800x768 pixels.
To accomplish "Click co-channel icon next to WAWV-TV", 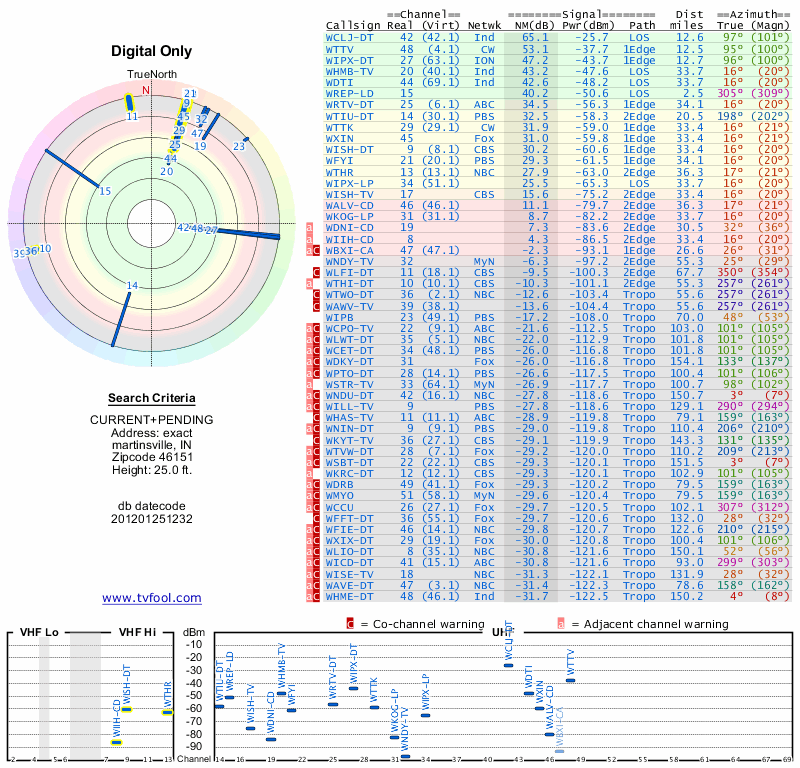I will (x=316, y=306).
